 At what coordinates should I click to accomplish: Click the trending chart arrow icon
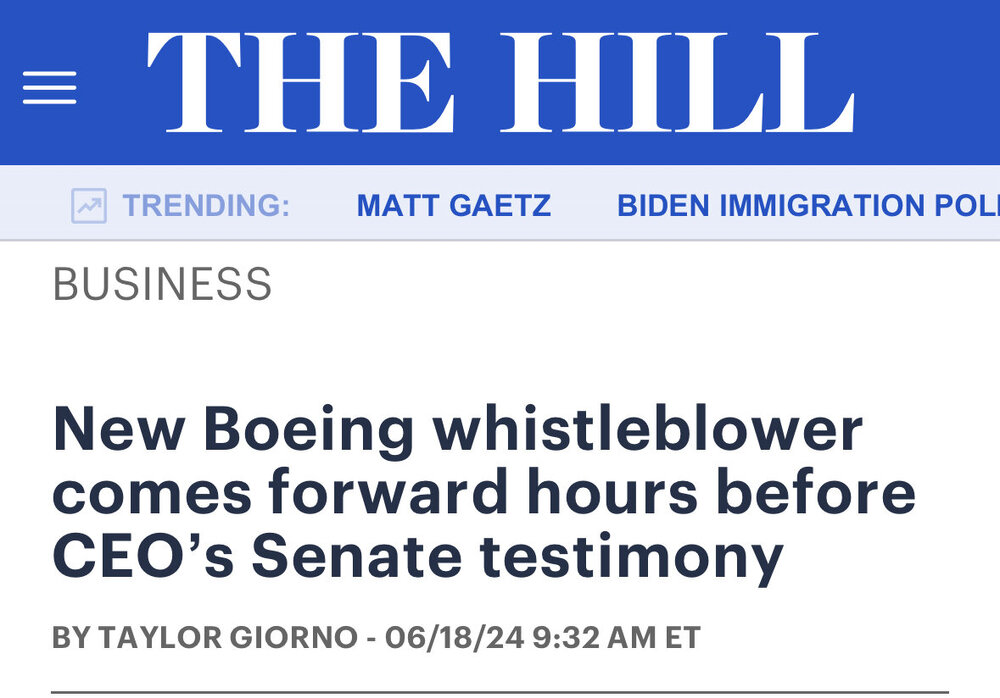pos(89,206)
